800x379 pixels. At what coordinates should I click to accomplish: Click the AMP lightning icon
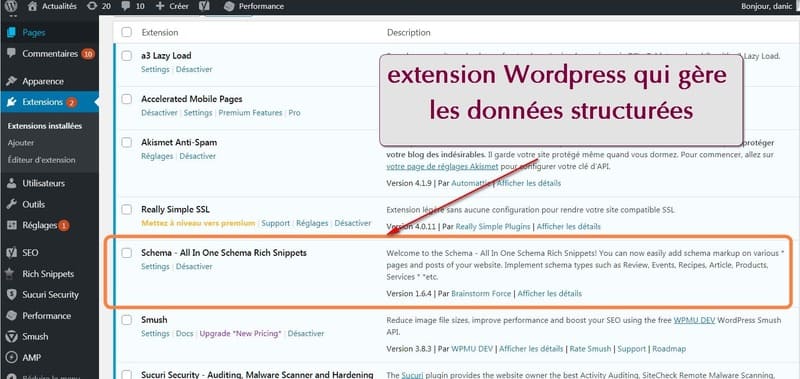[x=11, y=358]
